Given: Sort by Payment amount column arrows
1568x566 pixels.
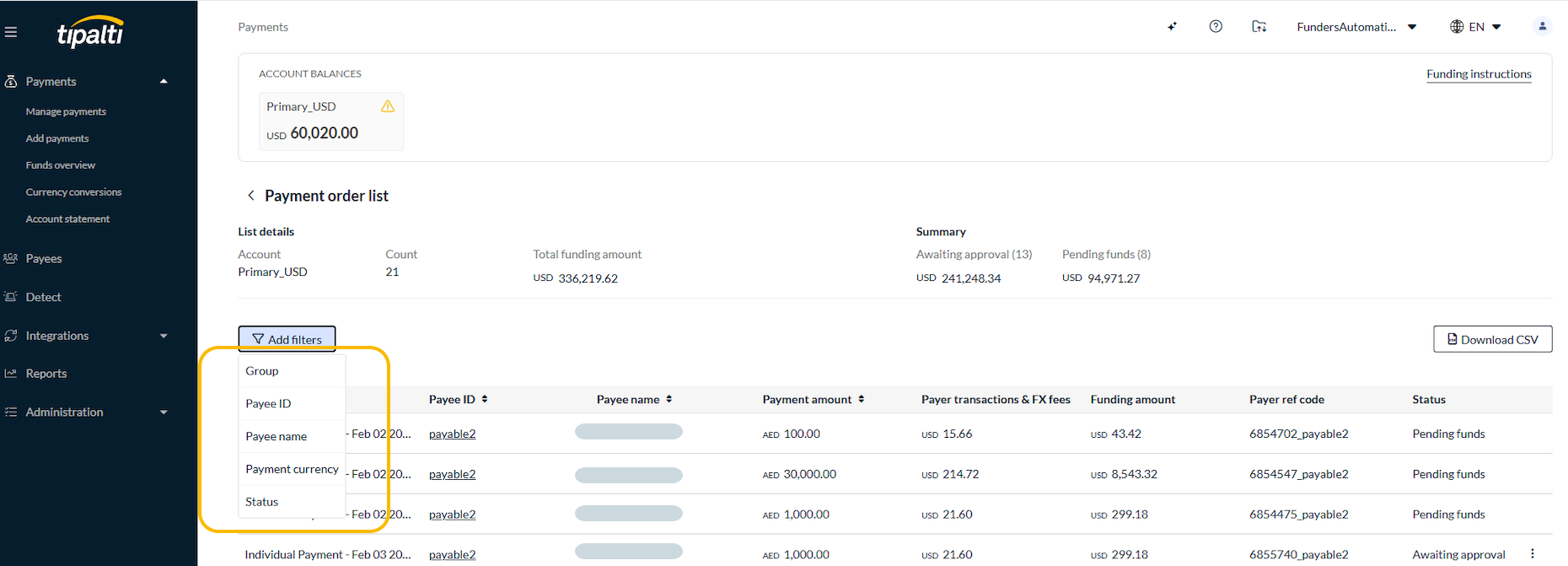Looking at the screenshot, I should pyautogui.click(x=861, y=400).
